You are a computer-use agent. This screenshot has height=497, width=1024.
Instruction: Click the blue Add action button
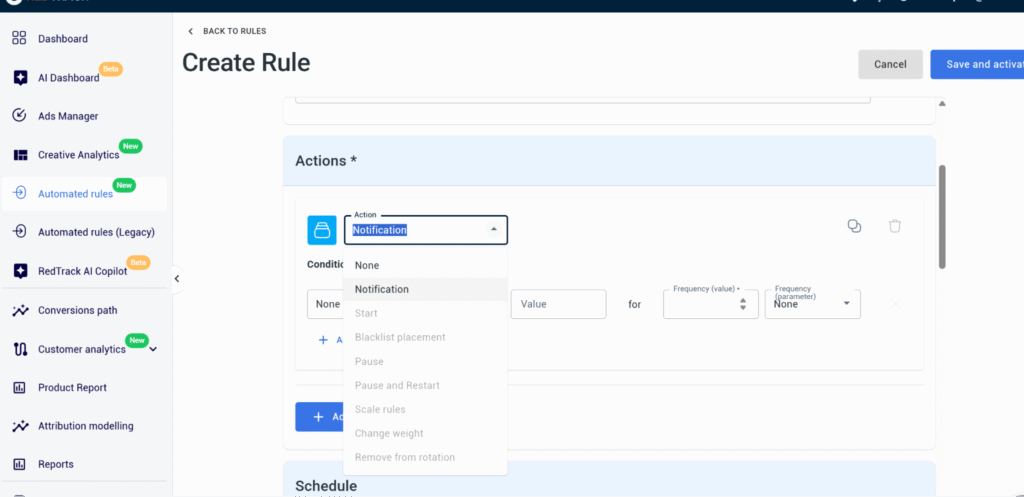coord(319,417)
